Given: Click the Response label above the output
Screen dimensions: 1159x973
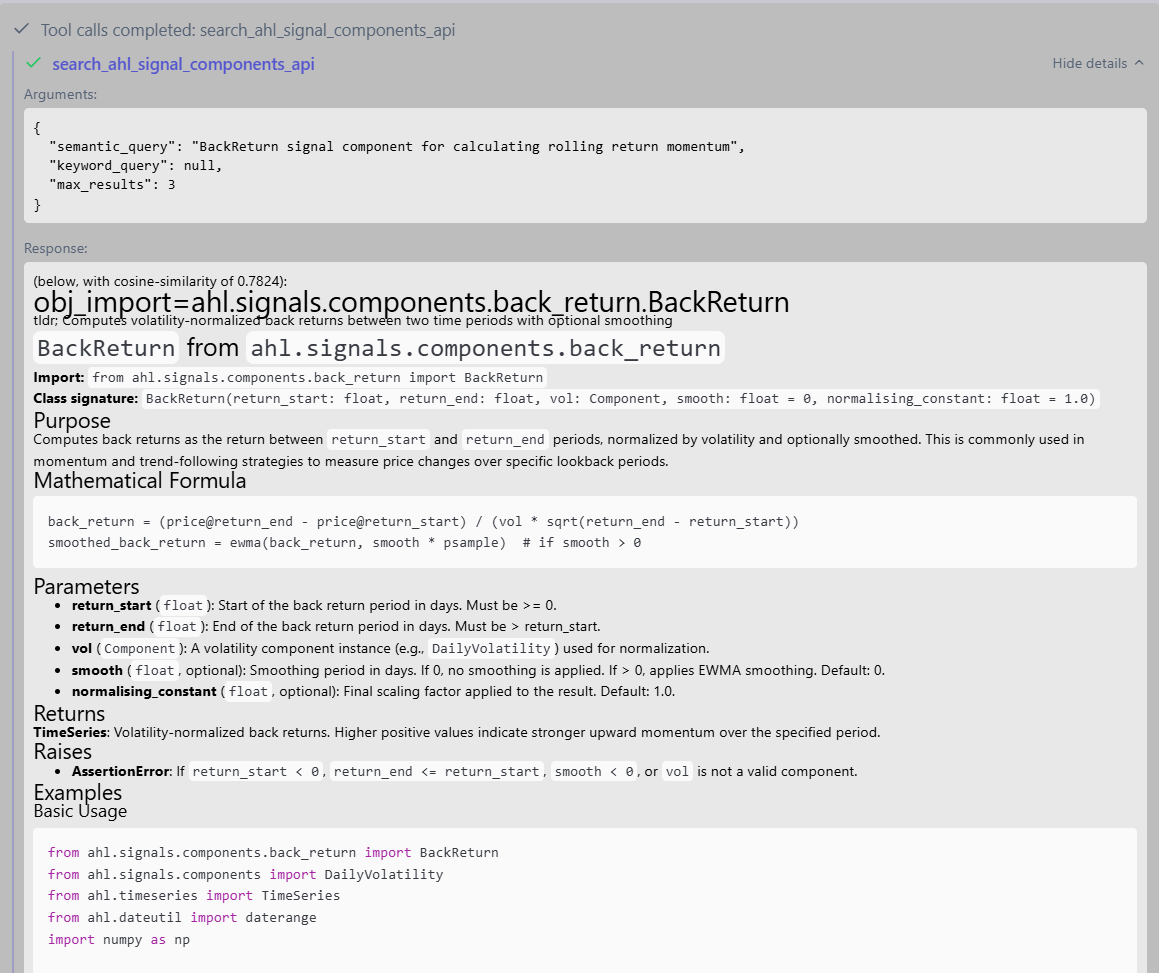Looking at the screenshot, I should click(56, 248).
